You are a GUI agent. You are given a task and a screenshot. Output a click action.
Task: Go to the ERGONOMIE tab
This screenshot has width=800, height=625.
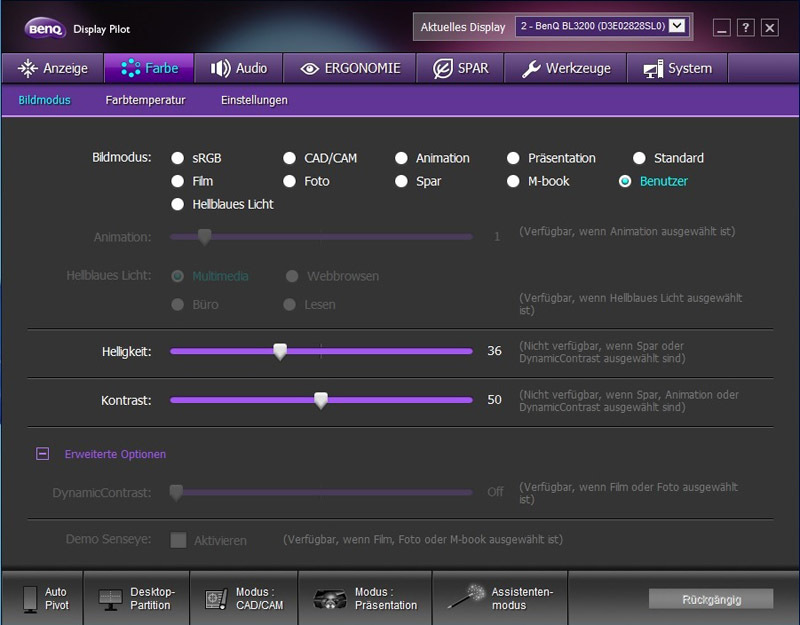coord(350,68)
